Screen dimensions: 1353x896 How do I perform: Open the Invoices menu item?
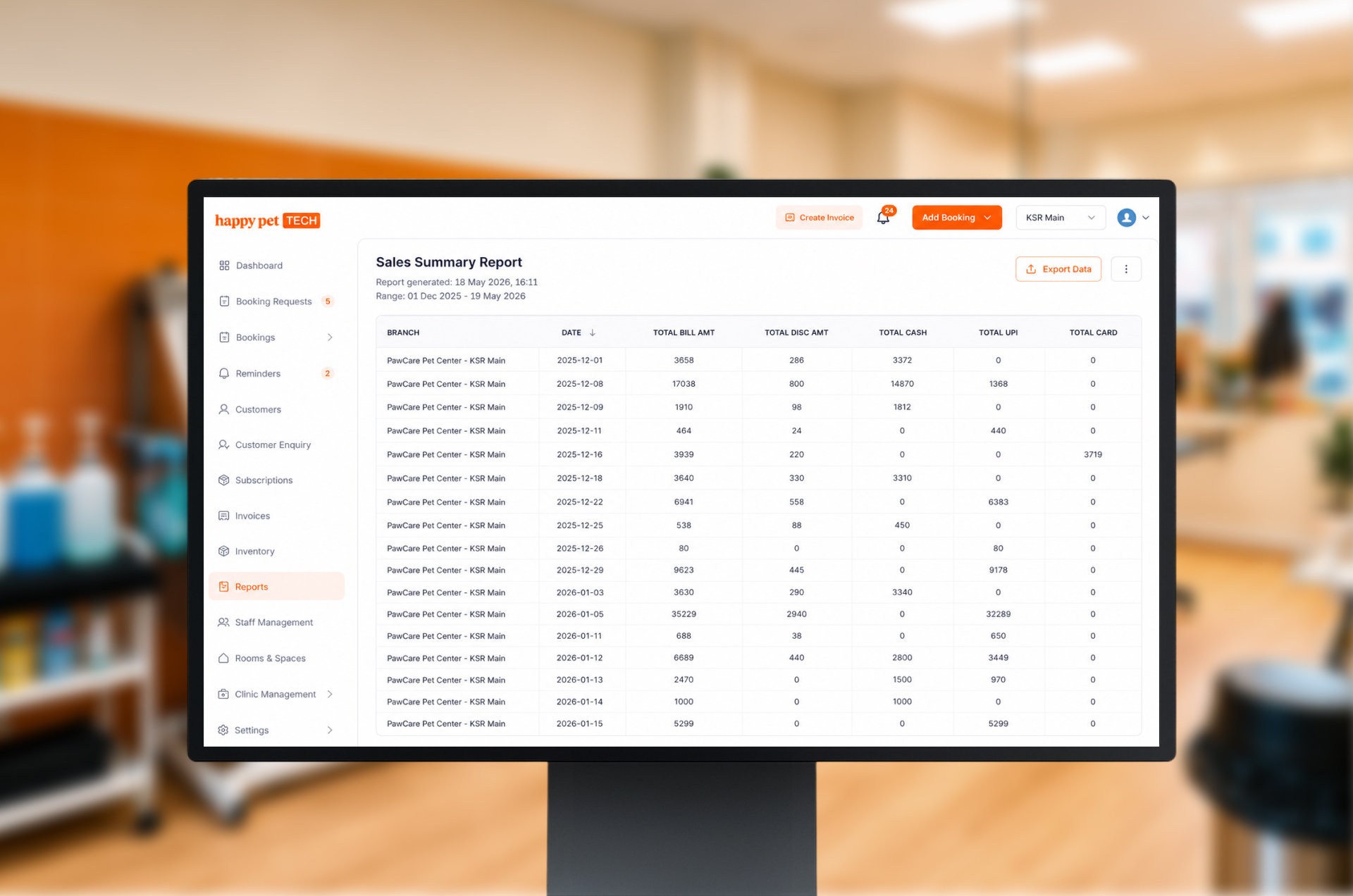click(x=252, y=516)
